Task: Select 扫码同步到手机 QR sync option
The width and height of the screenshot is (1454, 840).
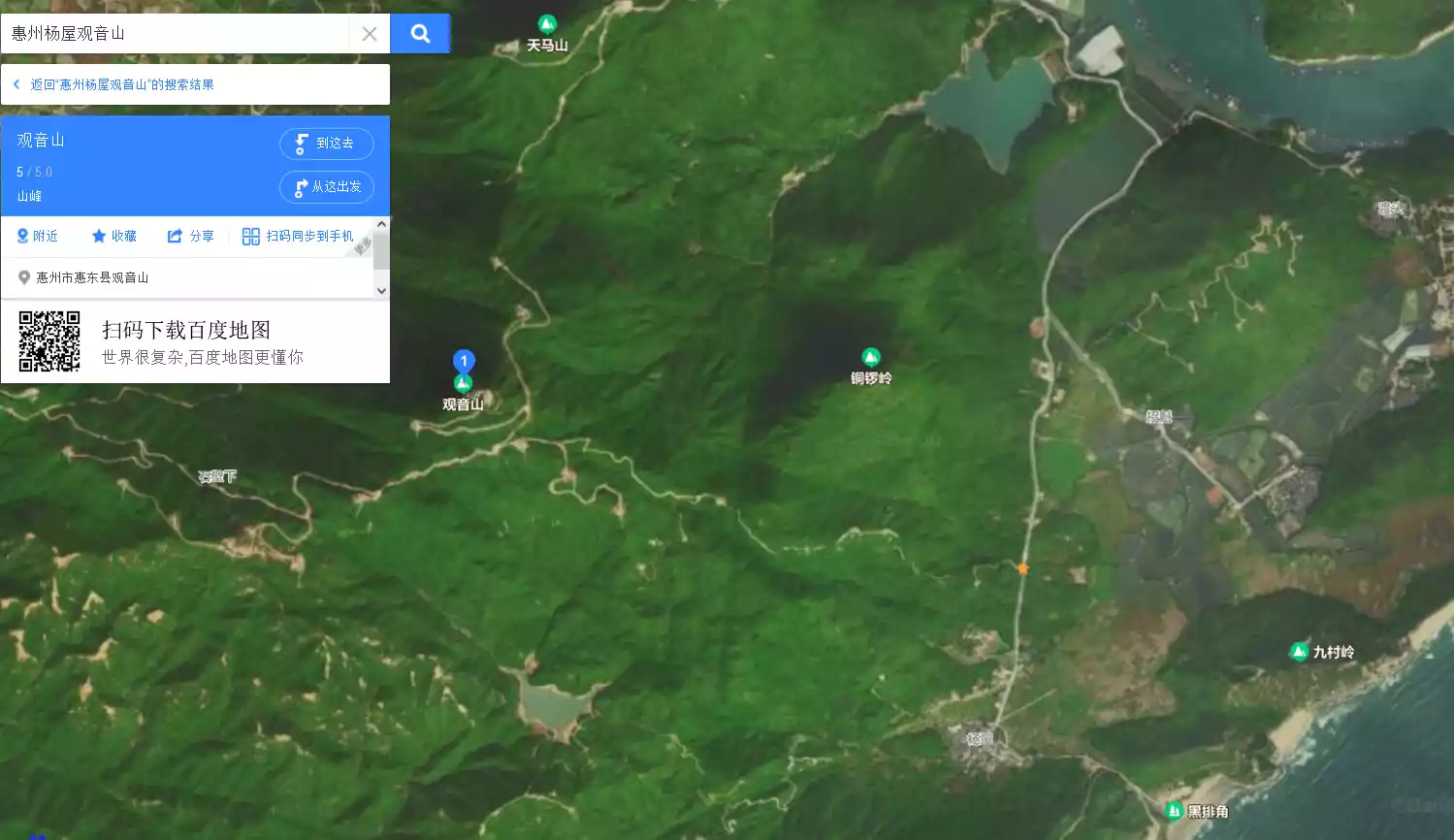Action: (x=299, y=236)
